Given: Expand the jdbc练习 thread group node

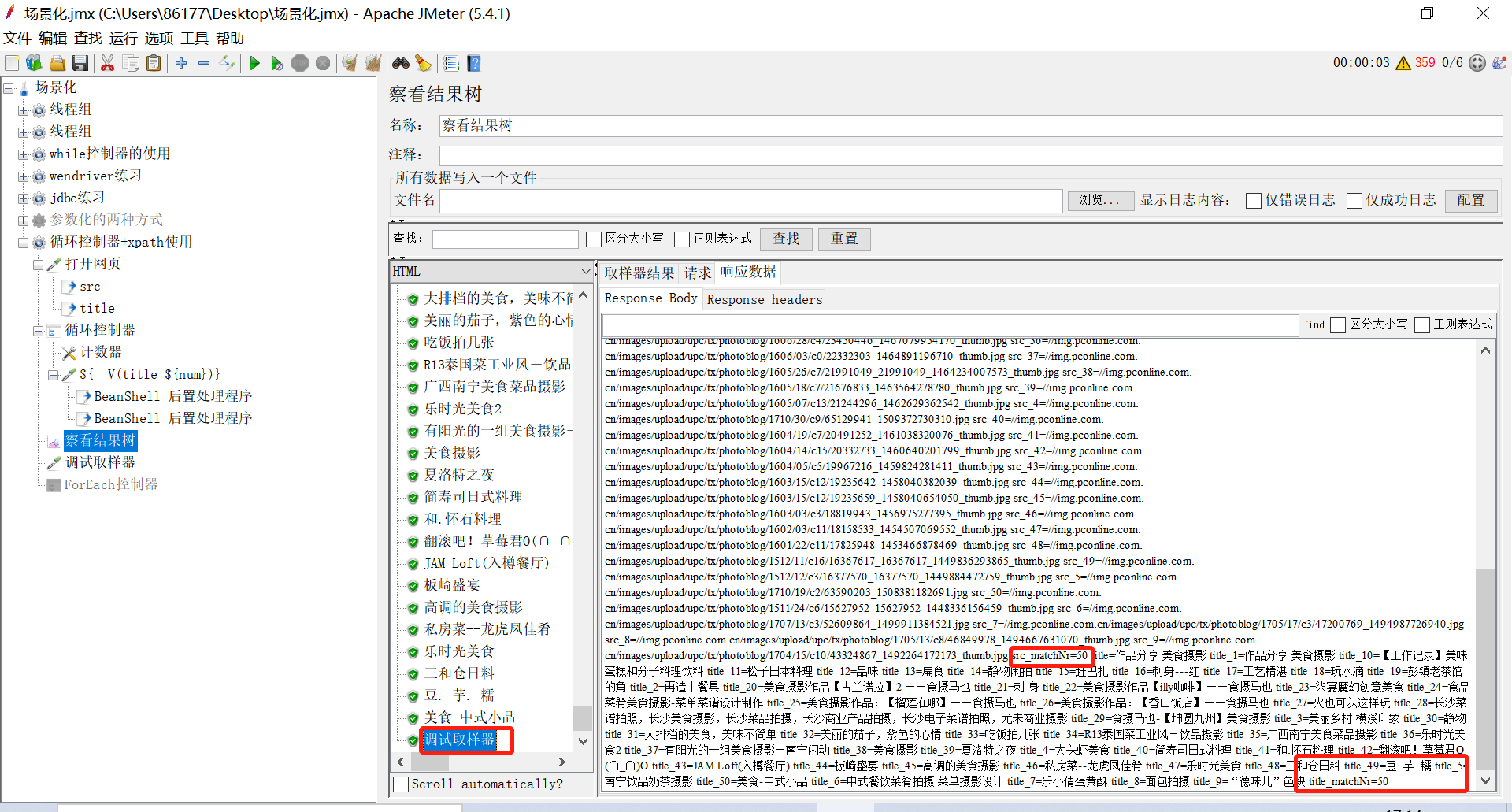Looking at the screenshot, I should (23, 198).
